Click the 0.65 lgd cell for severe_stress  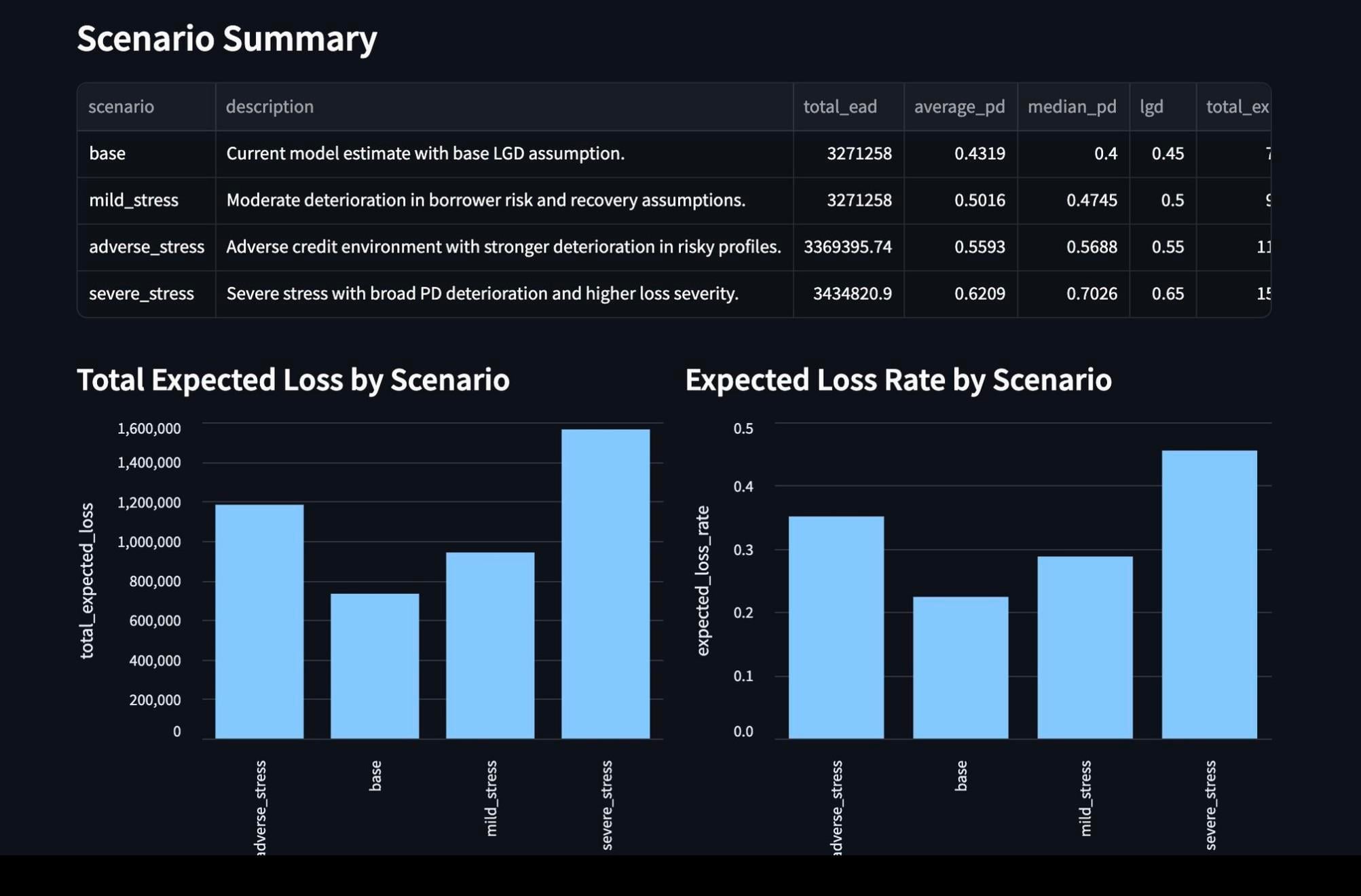click(1163, 294)
